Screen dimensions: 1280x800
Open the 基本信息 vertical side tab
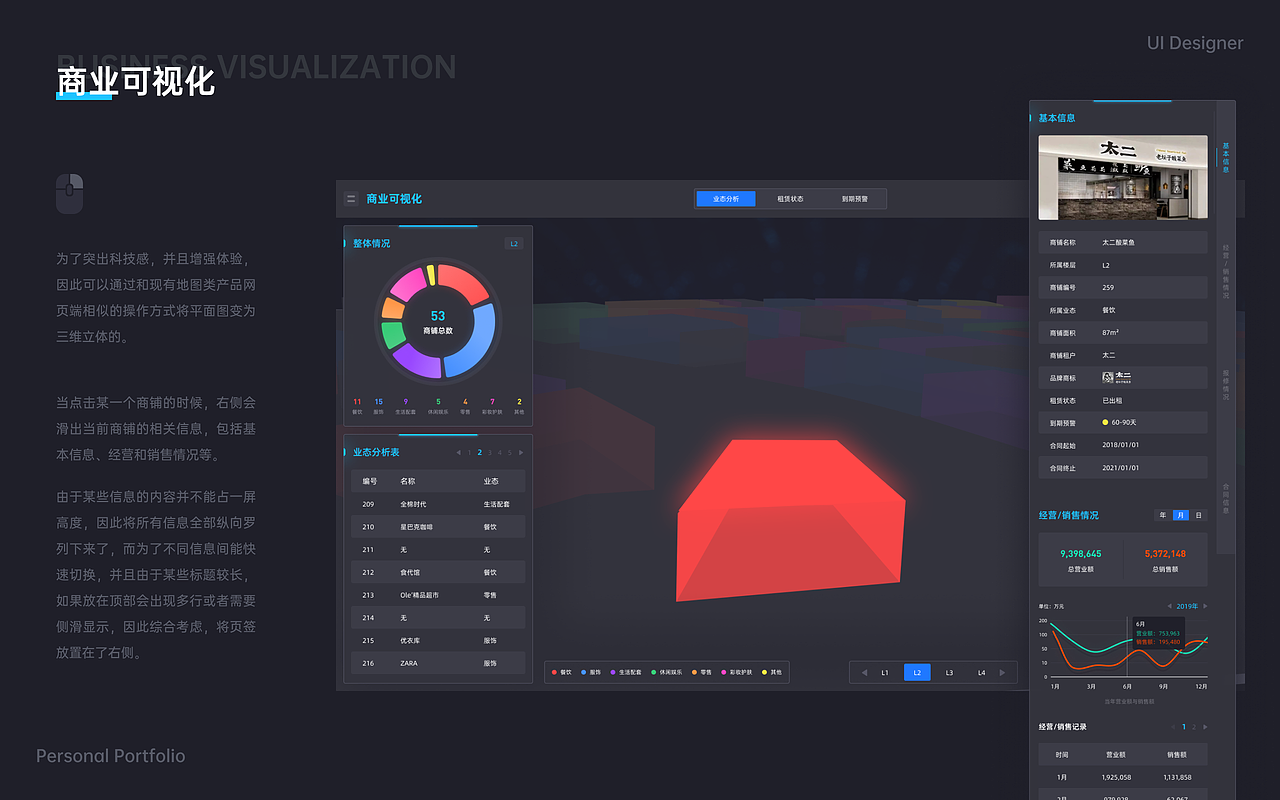[1226, 157]
